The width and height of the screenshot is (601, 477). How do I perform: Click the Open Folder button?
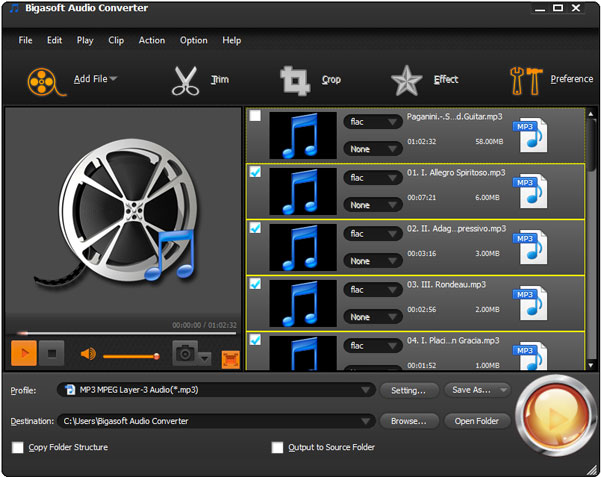click(x=477, y=421)
